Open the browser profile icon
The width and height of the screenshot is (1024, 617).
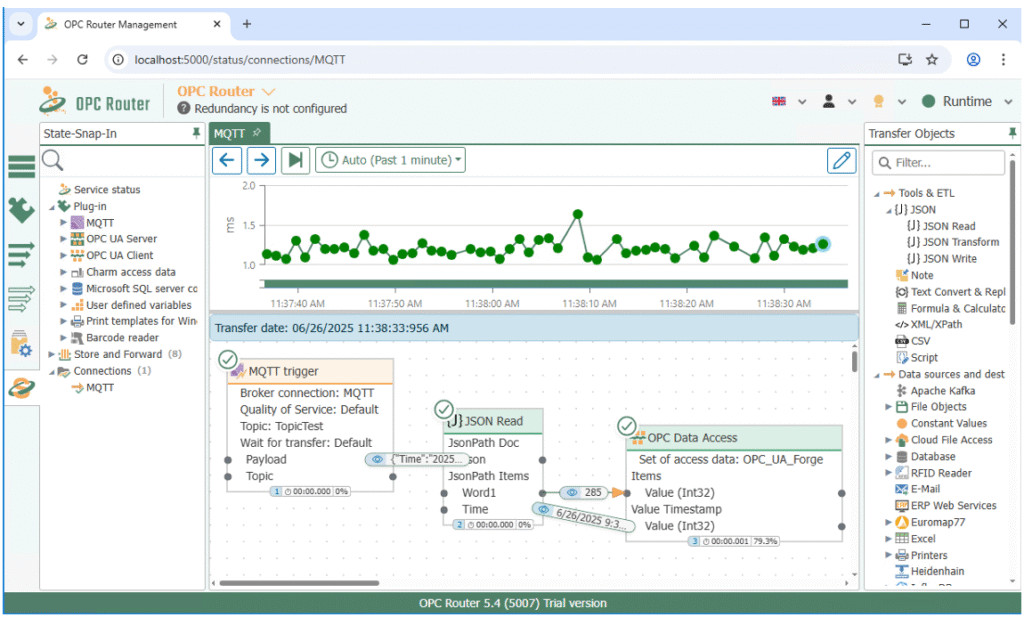coord(973,59)
